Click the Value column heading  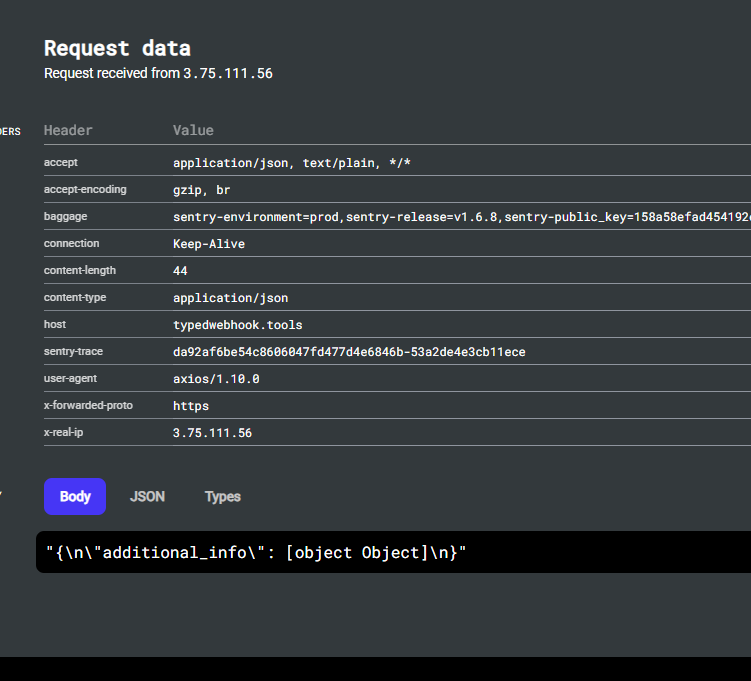[193, 130]
